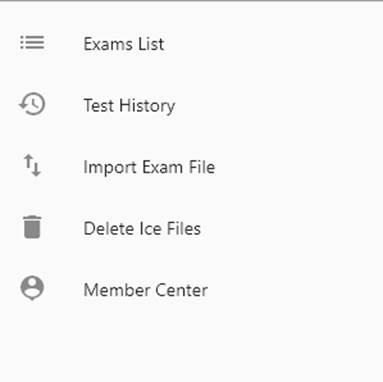This screenshot has height=382, width=383.
Task: Choose Delete Ice Files
Action: click(x=191, y=228)
